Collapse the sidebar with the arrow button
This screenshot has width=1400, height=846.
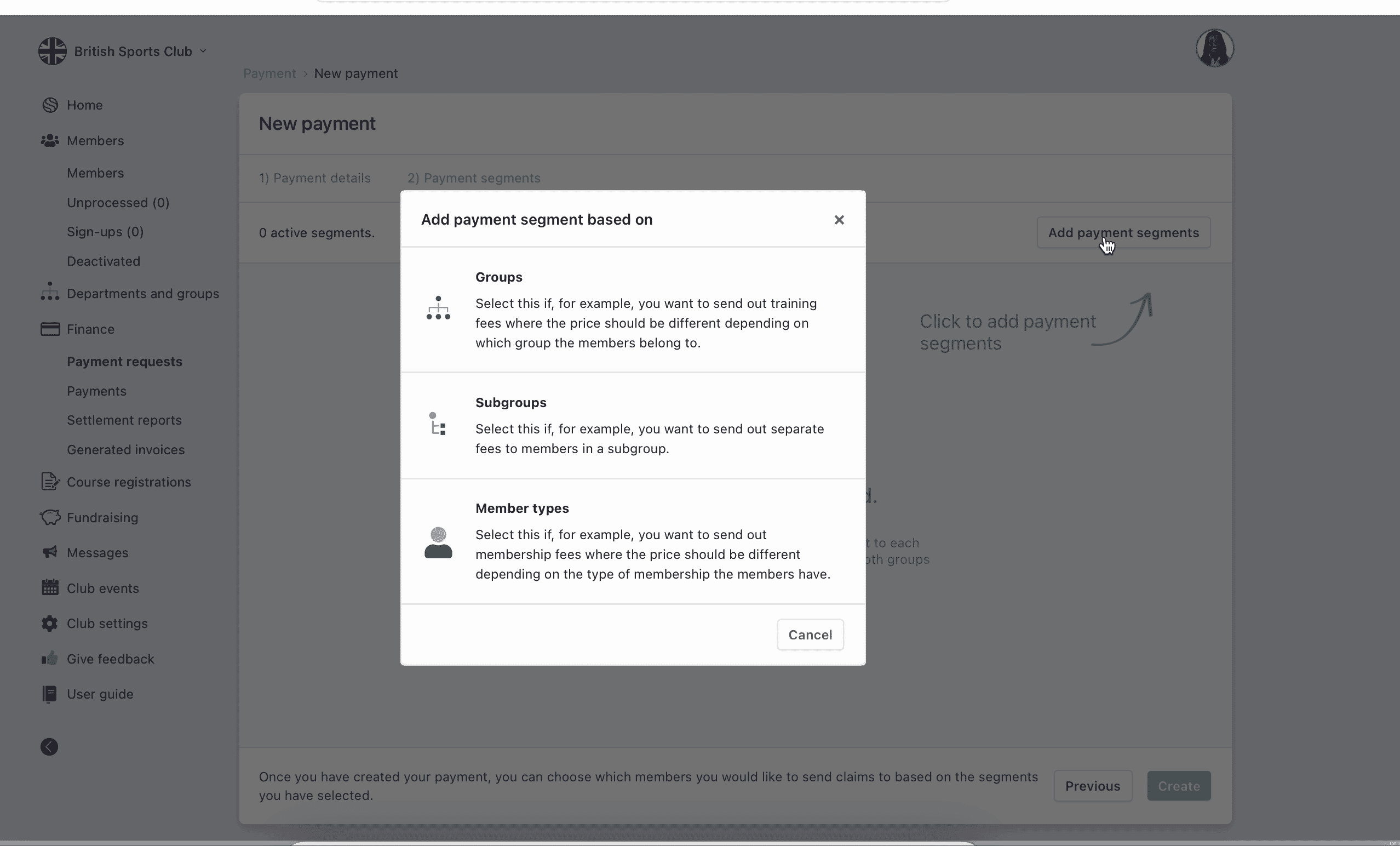click(x=49, y=746)
